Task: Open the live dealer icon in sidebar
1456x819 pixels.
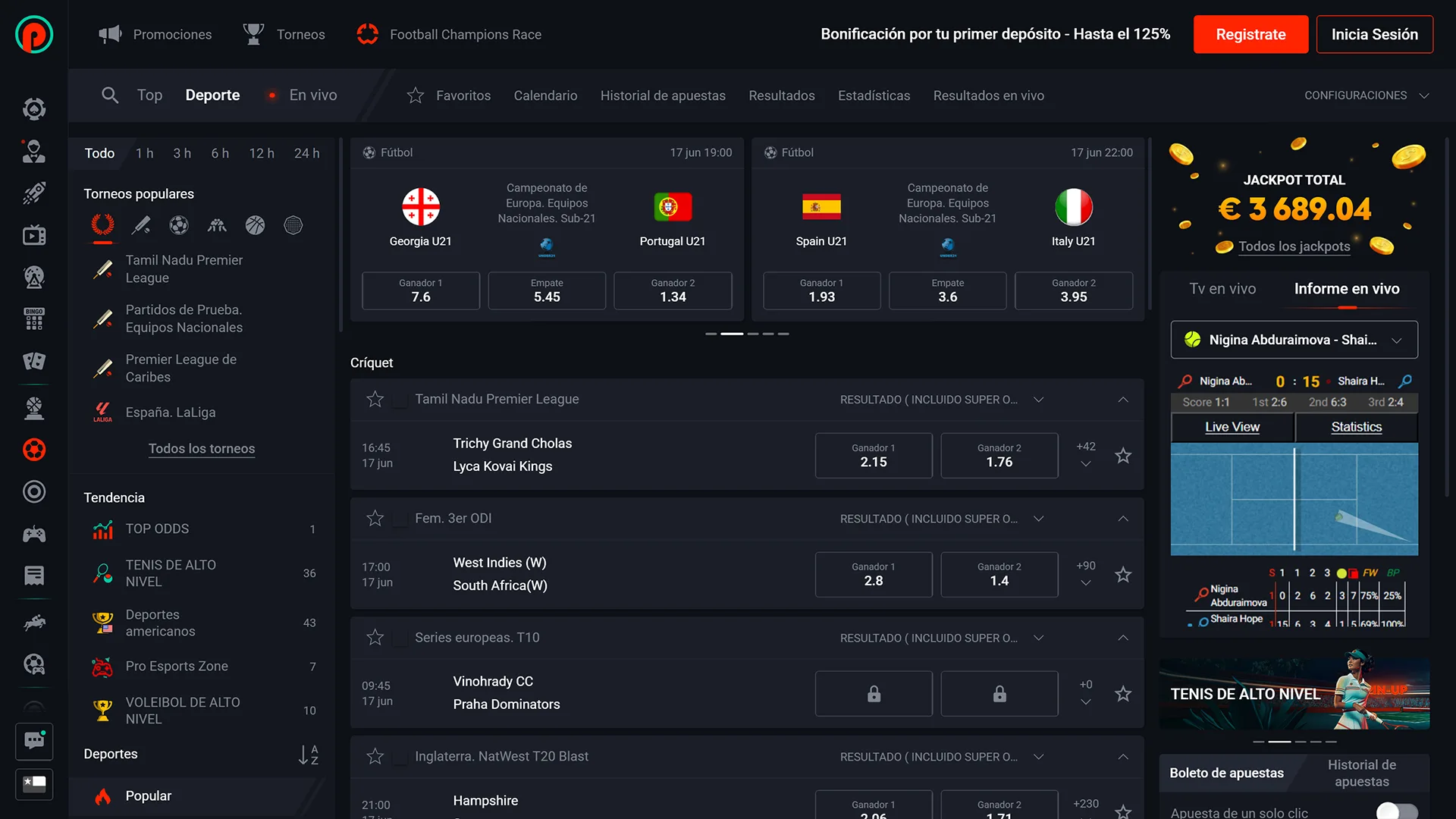Action: pyautogui.click(x=33, y=151)
